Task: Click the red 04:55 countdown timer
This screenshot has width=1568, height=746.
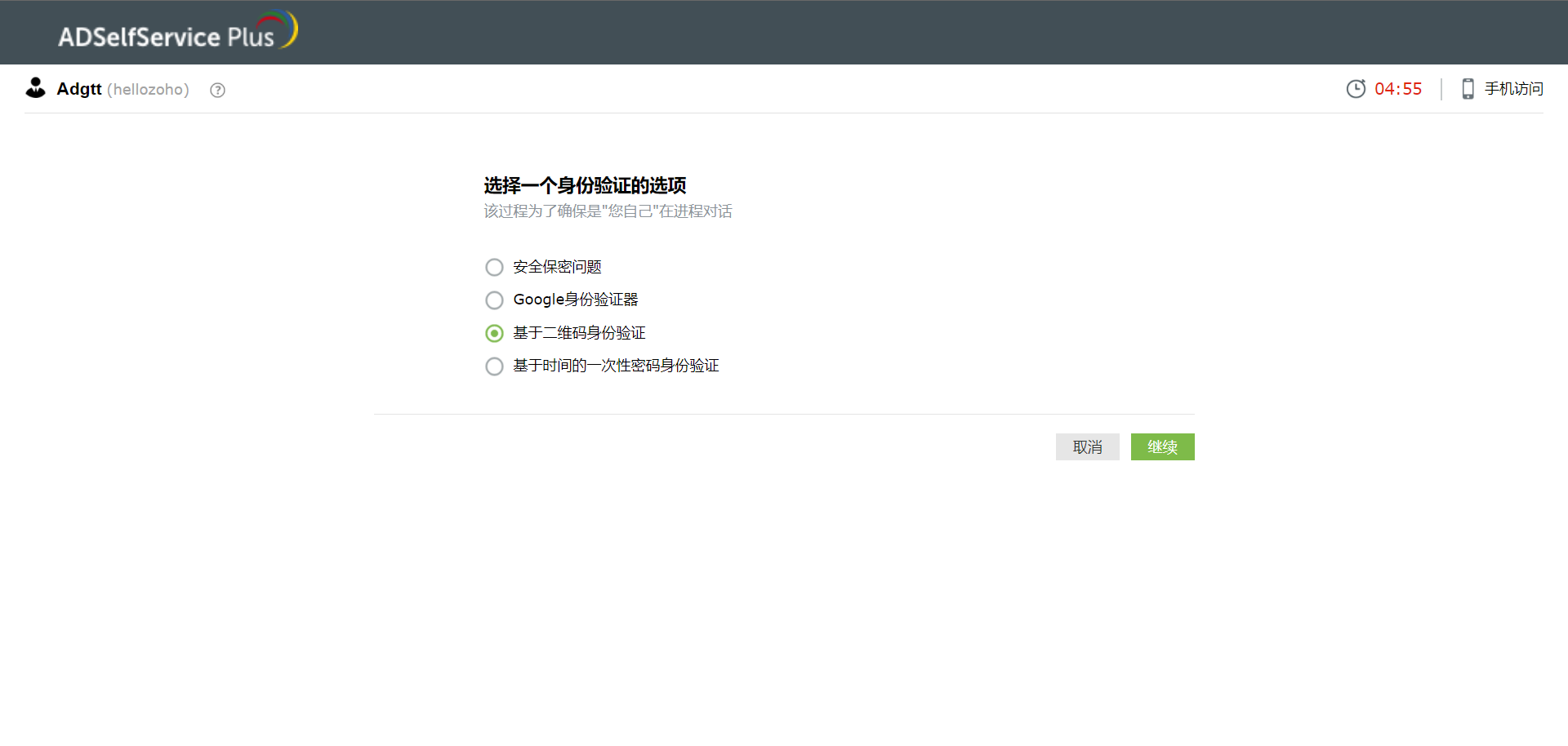Action: [1397, 89]
